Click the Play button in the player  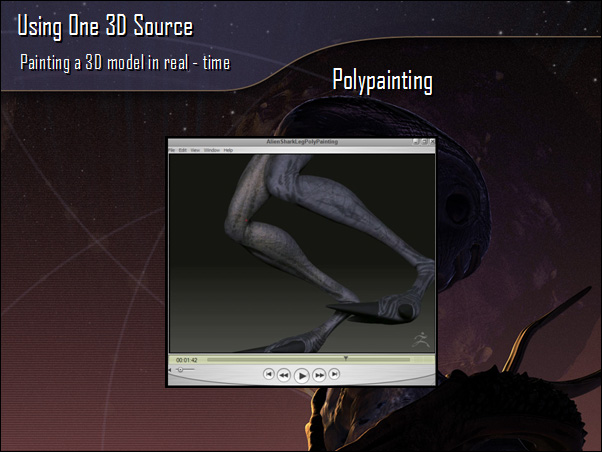coord(302,375)
